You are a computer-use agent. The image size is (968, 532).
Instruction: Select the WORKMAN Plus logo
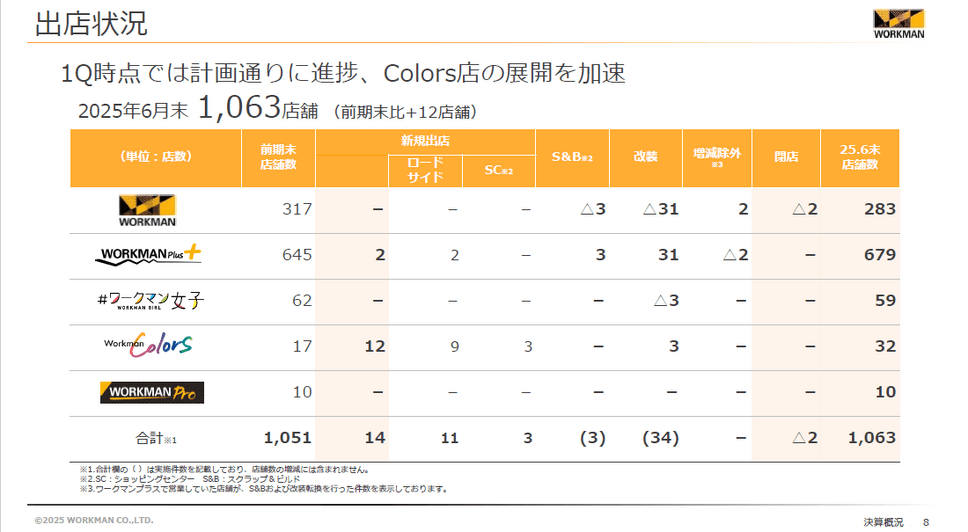(149, 255)
